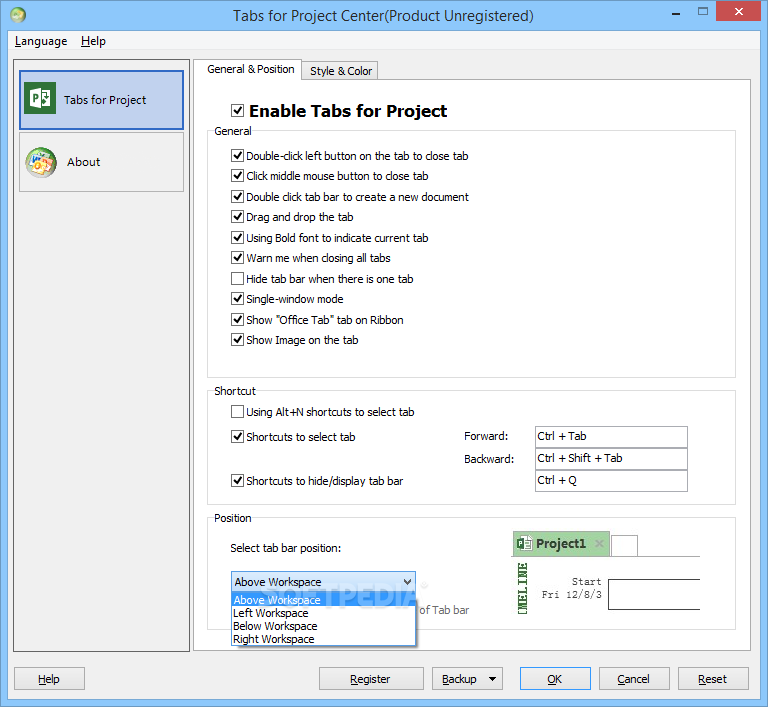Viewport: 768px width, 707px height.
Task: Uncheck Show "Office Tab" tab on Ribbon
Action: coord(238,320)
